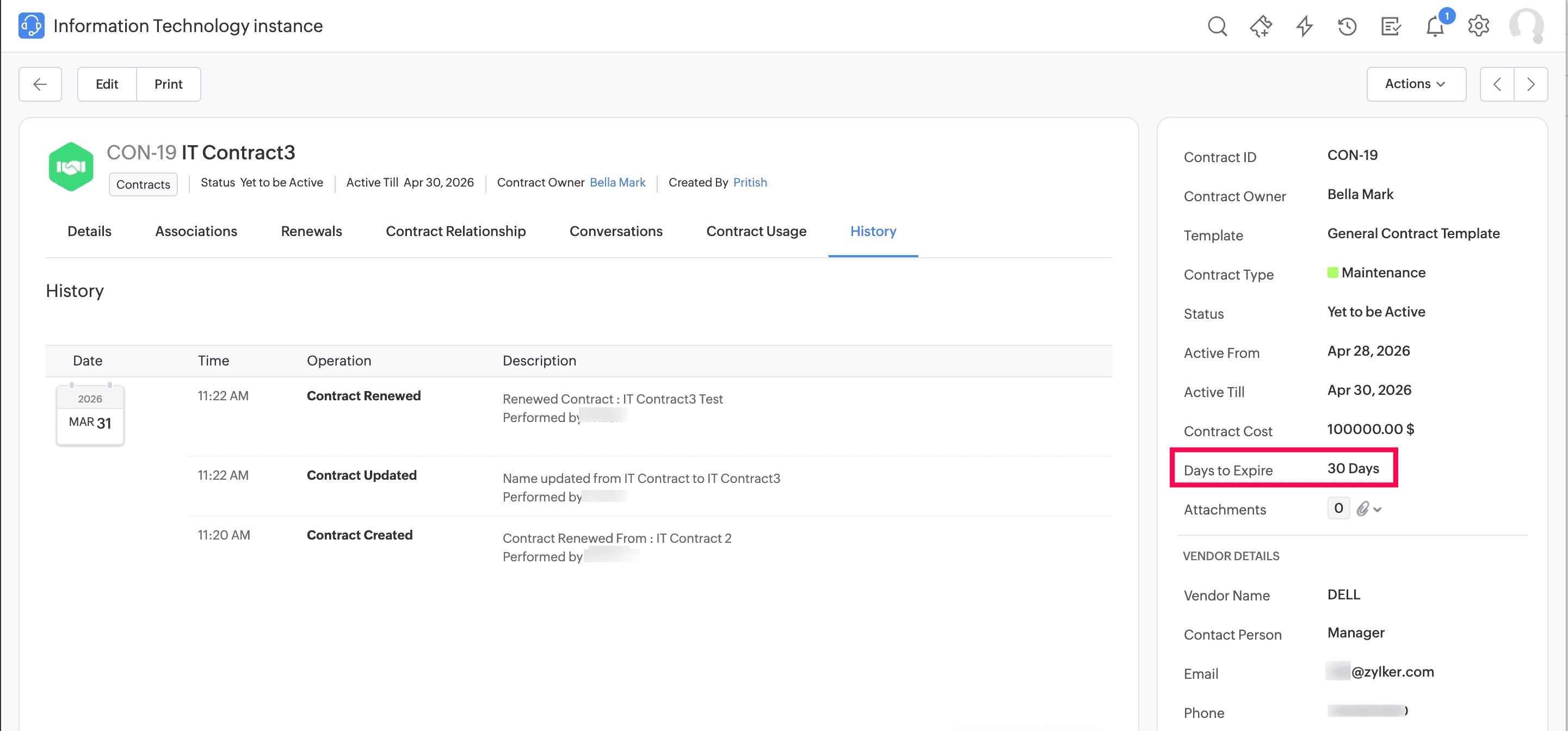Viewport: 1568px width, 731px height.
Task: Click the Operation column header
Action: 339,360
